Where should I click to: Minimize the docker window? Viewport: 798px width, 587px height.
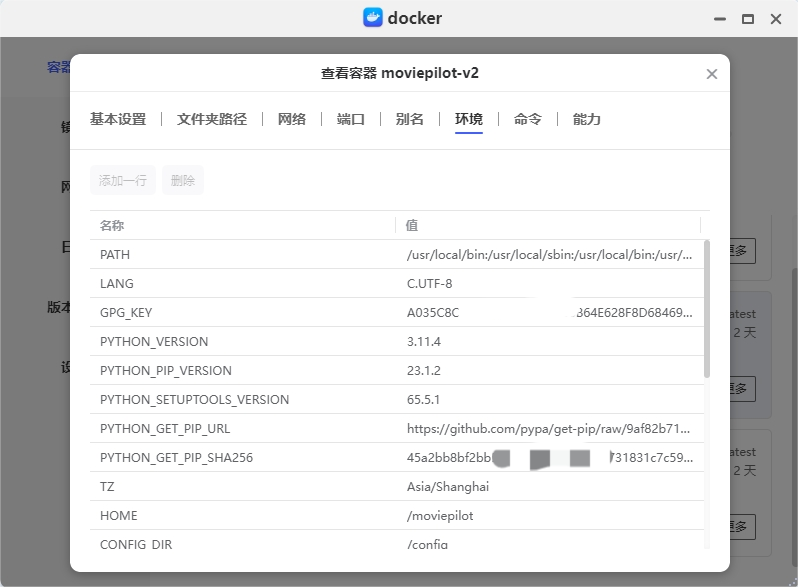(x=720, y=19)
